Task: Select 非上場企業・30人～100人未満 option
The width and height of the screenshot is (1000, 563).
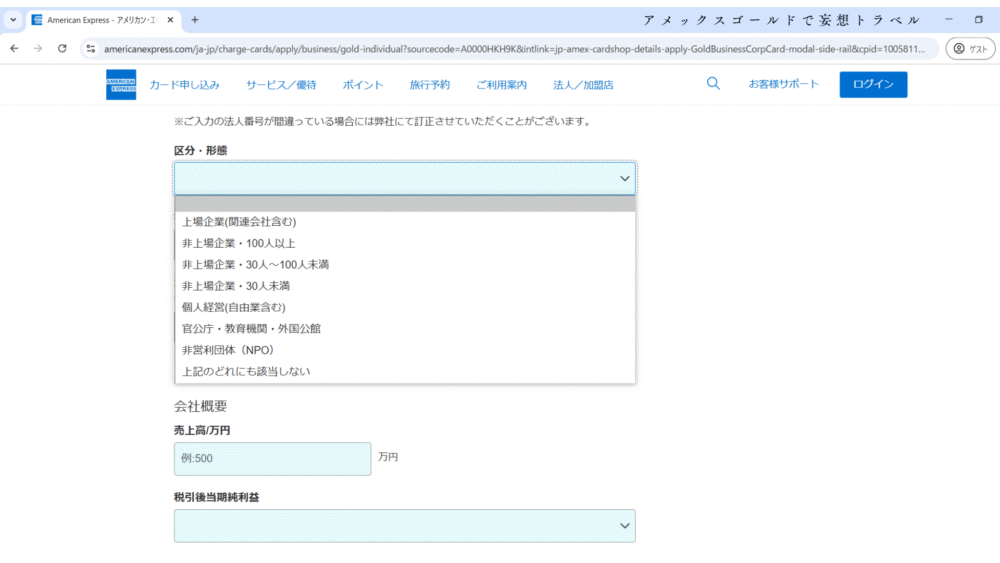Action: tap(405, 265)
